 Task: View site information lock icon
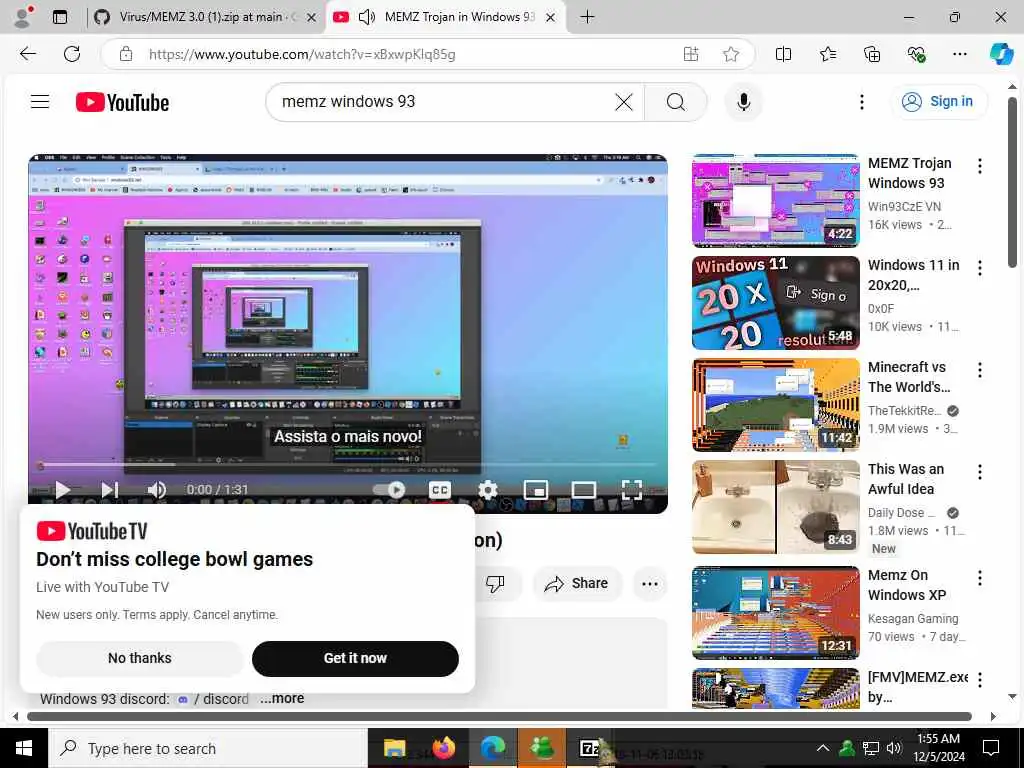pos(126,54)
